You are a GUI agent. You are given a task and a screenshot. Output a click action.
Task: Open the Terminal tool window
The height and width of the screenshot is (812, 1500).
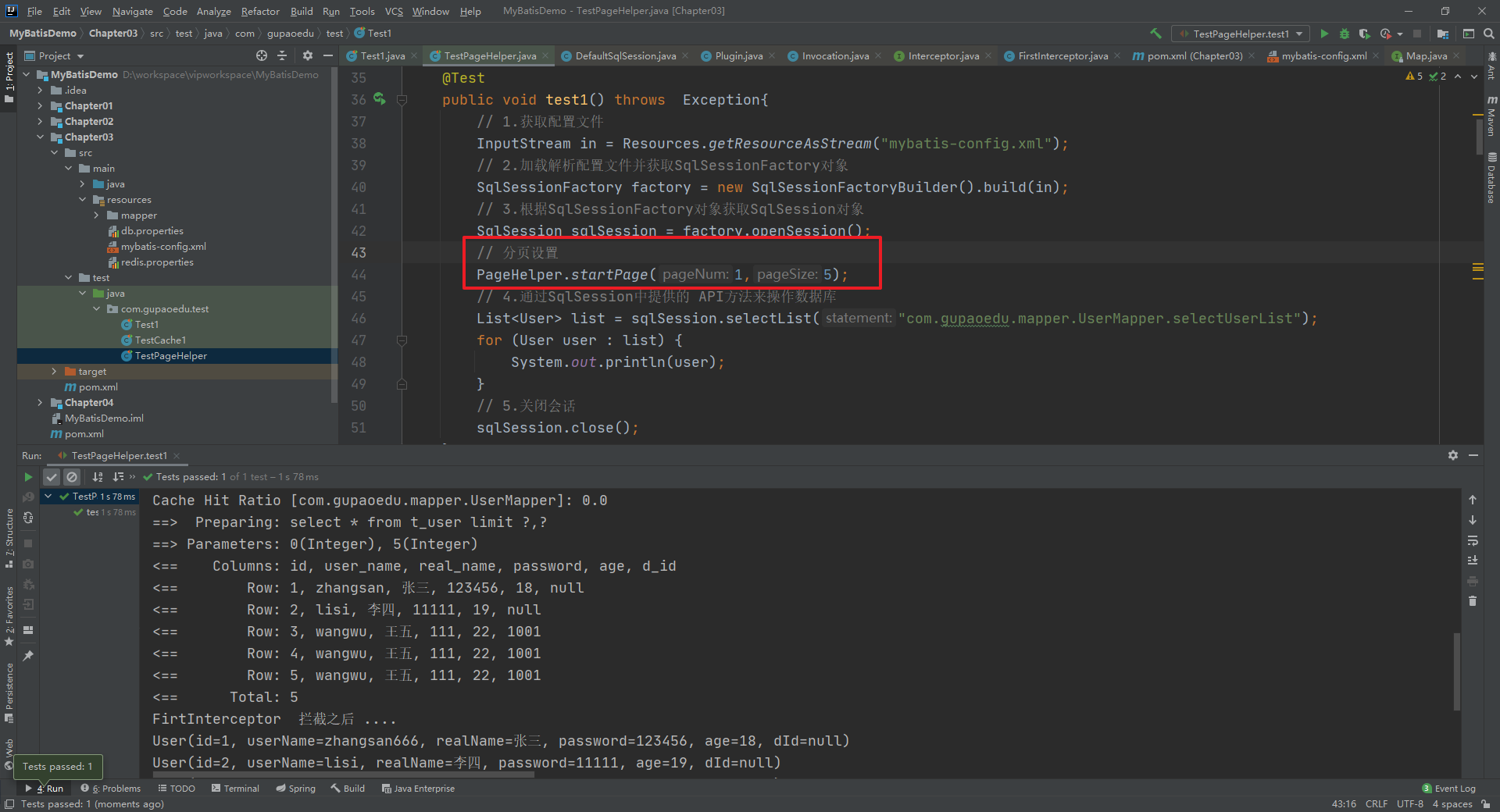pos(235,788)
